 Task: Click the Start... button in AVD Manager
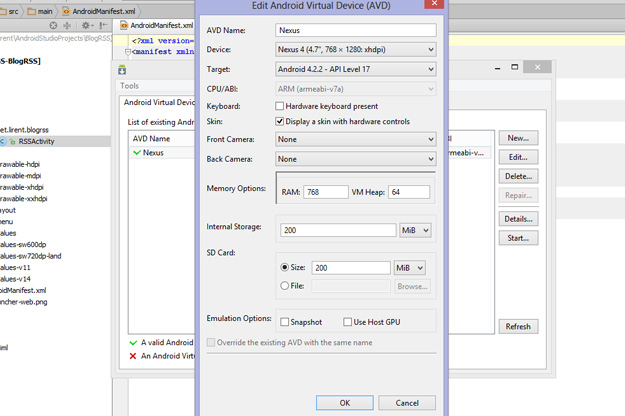point(518,238)
